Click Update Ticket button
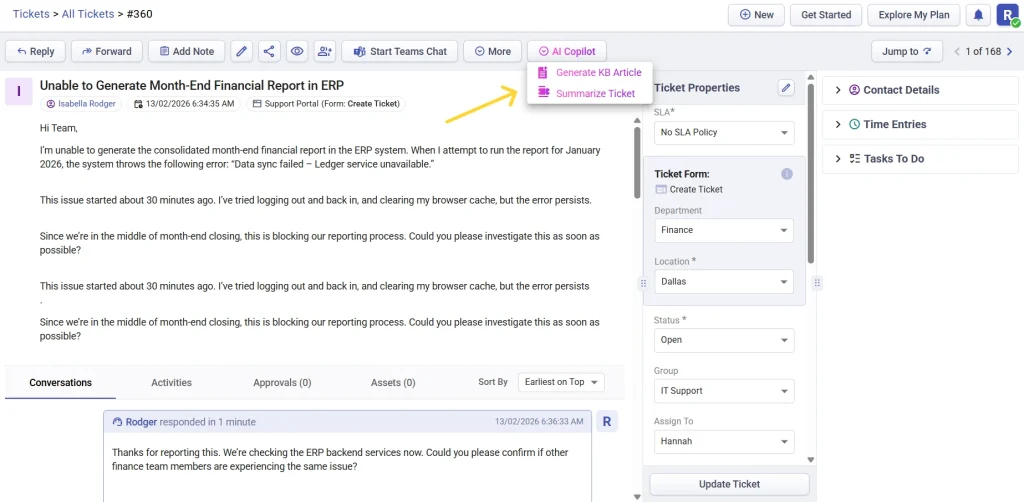1024x502 pixels. (x=729, y=484)
